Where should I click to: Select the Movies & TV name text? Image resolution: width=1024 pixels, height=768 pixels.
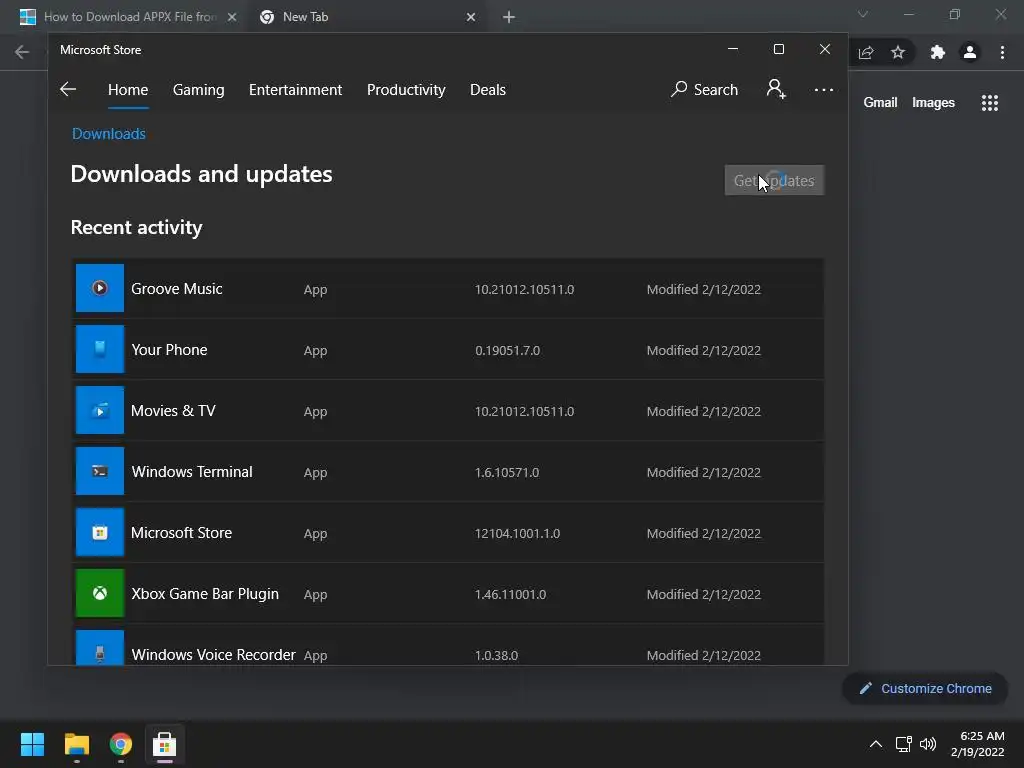(x=173, y=411)
